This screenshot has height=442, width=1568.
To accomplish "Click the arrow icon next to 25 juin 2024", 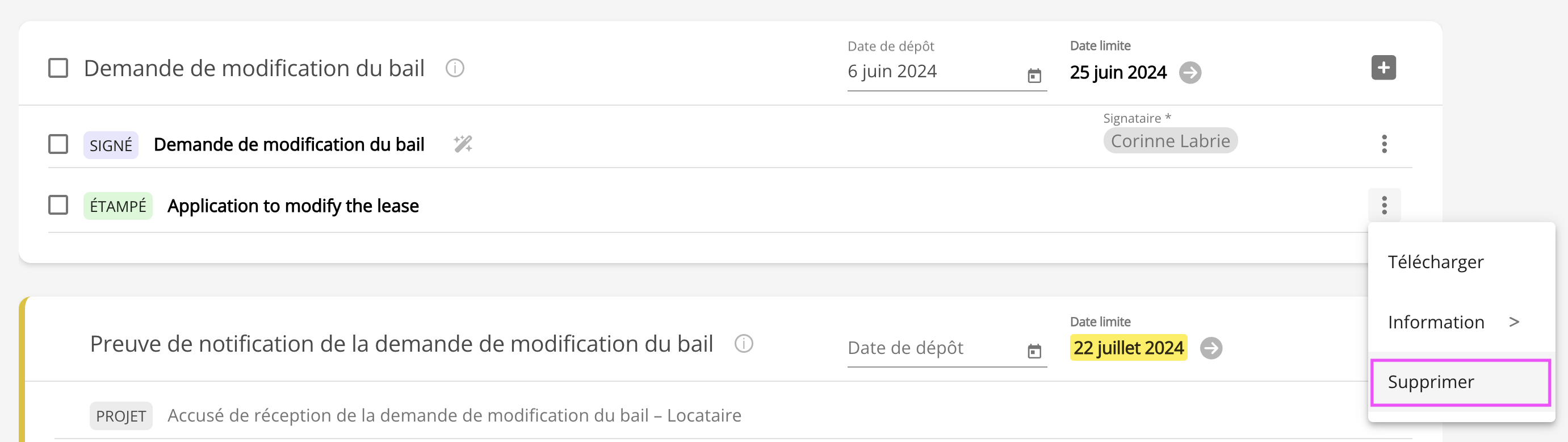I will tap(1190, 73).
